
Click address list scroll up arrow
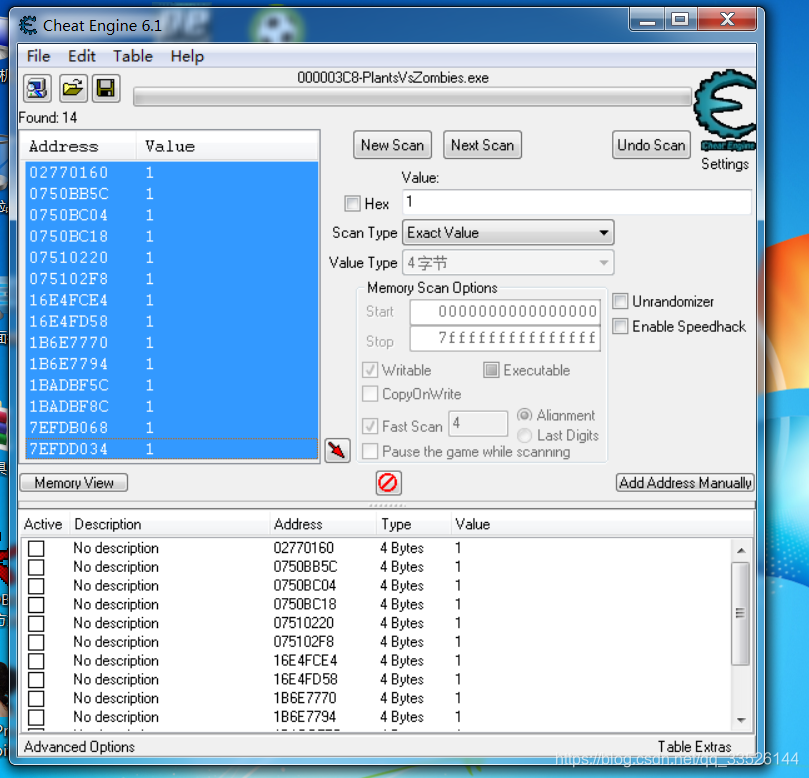click(741, 550)
